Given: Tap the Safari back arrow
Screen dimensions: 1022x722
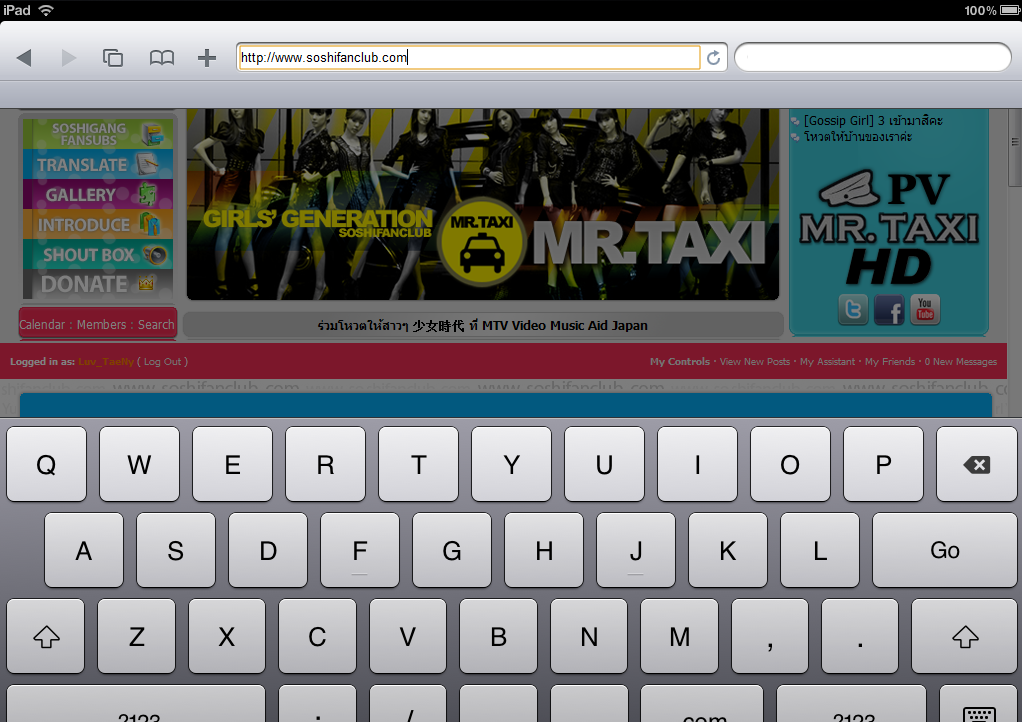Looking at the screenshot, I should point(24,58).
